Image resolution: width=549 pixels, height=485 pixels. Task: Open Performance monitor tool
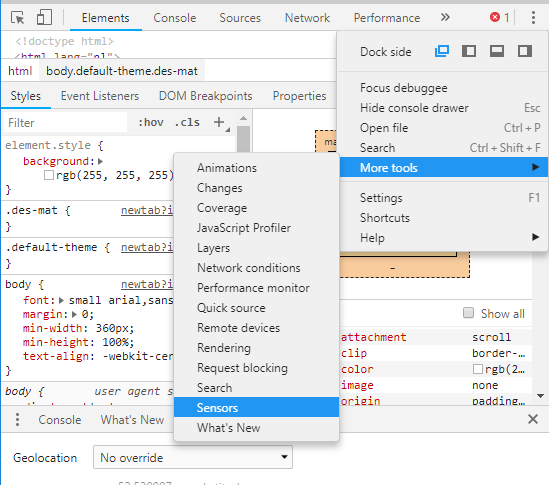tap(256, 287)
